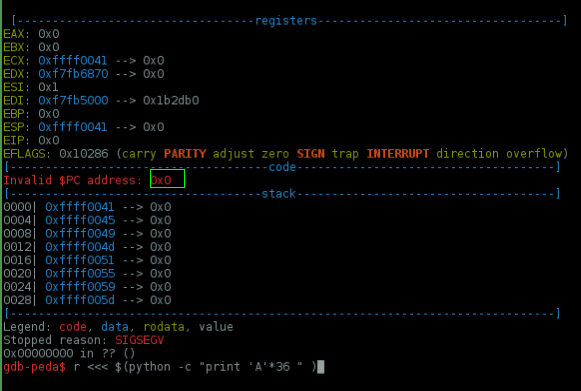Click the EFLAGS value 0x10286
Image resolution: width=581 pixels, height=391 pixels.
[84, 154]
